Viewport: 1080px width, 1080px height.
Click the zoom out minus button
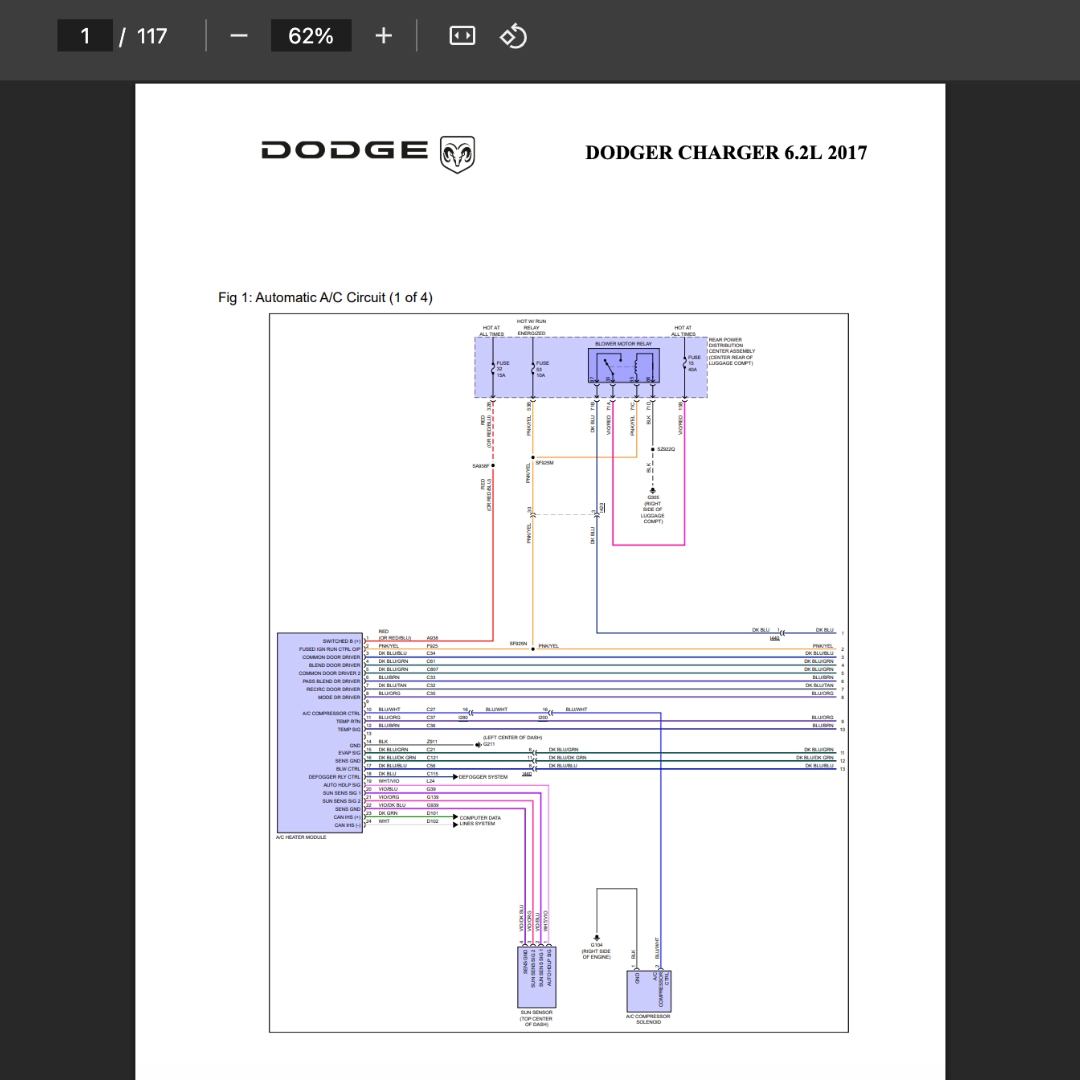[238, 36]
